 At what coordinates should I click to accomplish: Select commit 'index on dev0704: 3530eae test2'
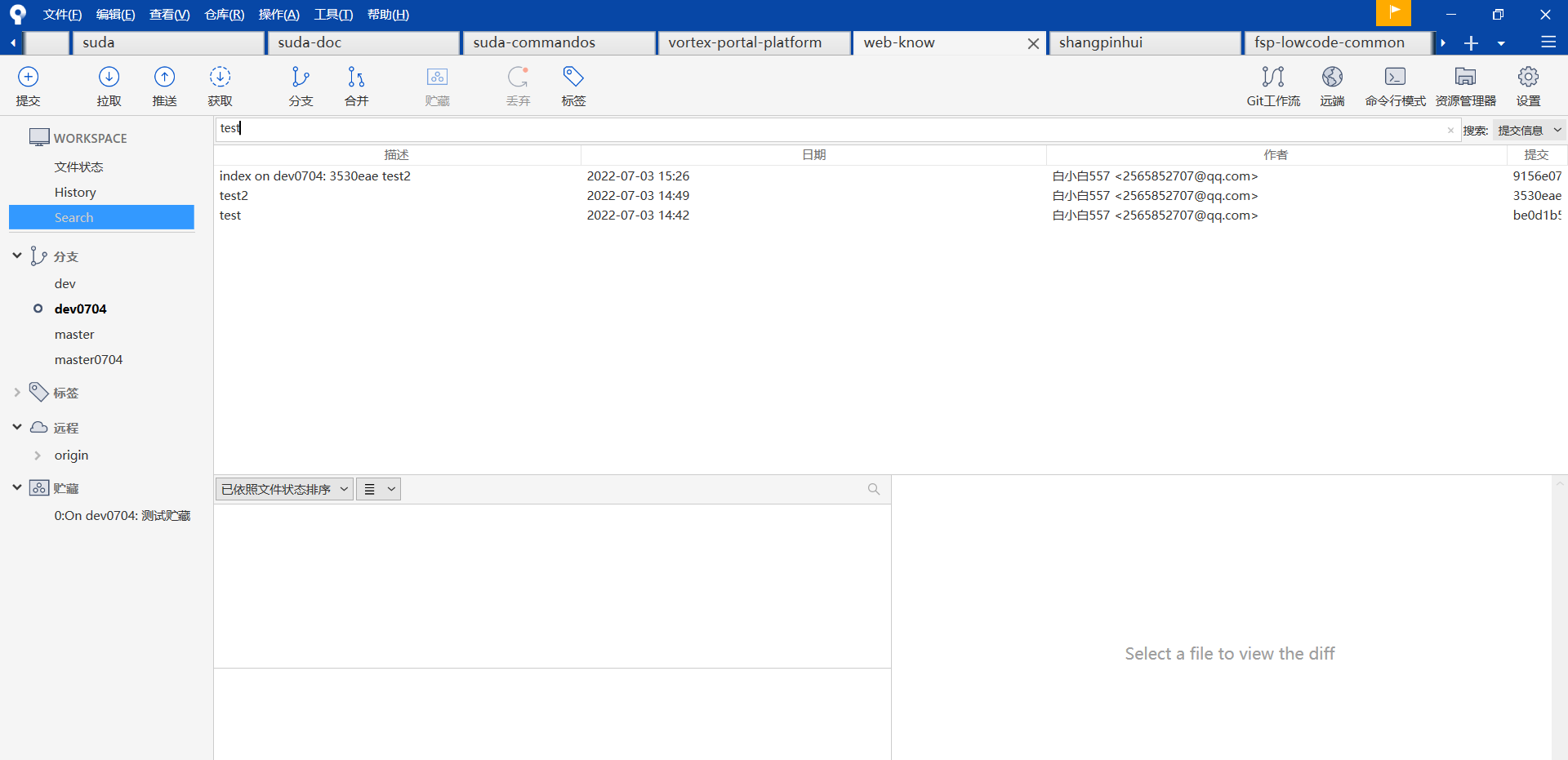(x=890, y=176)
